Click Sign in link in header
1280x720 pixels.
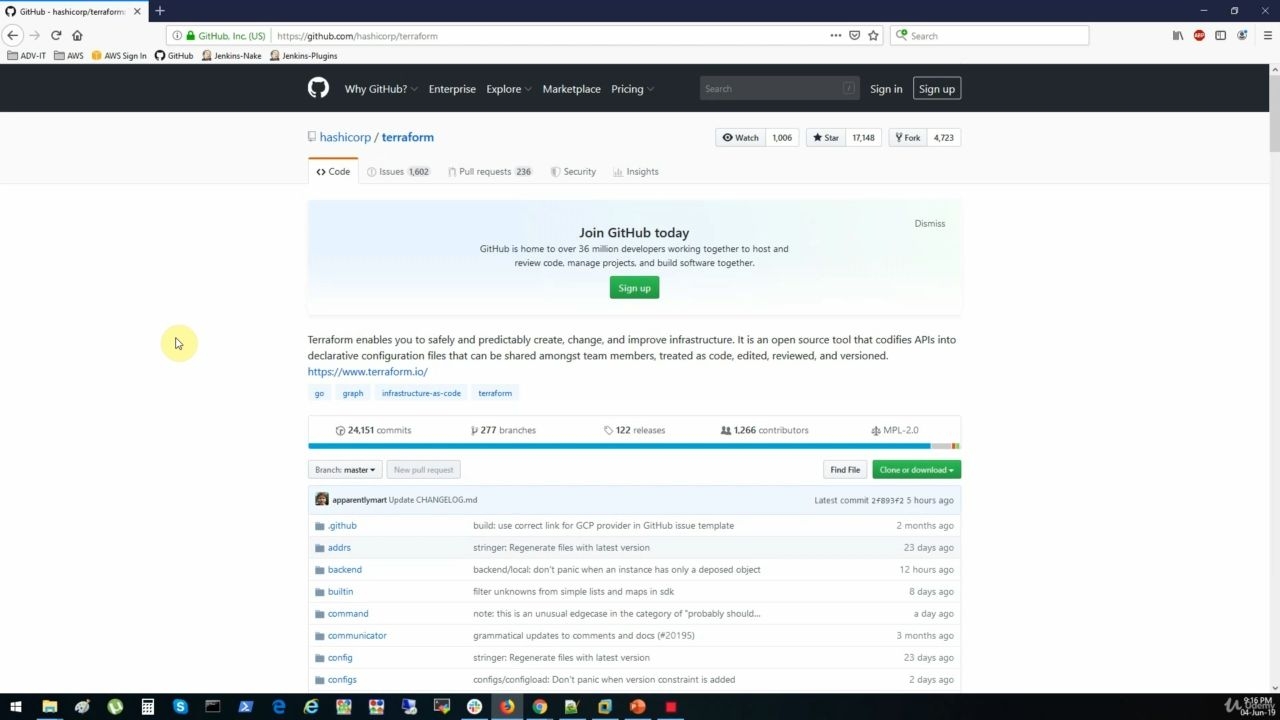pyautogui.click(x=886, y=89)
